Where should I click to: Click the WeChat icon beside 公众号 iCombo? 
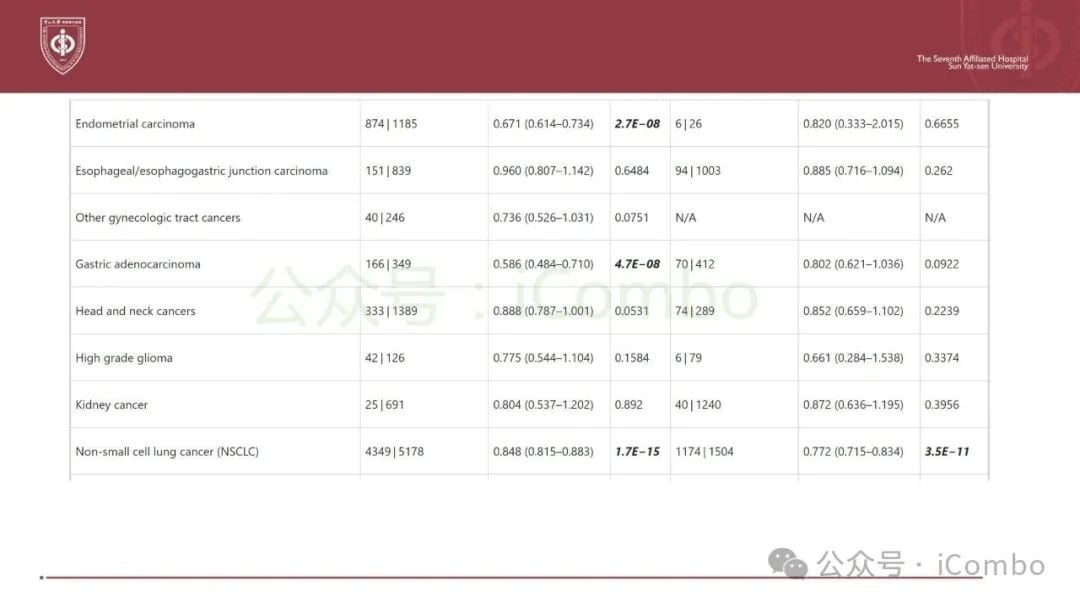tap(795, 564)
